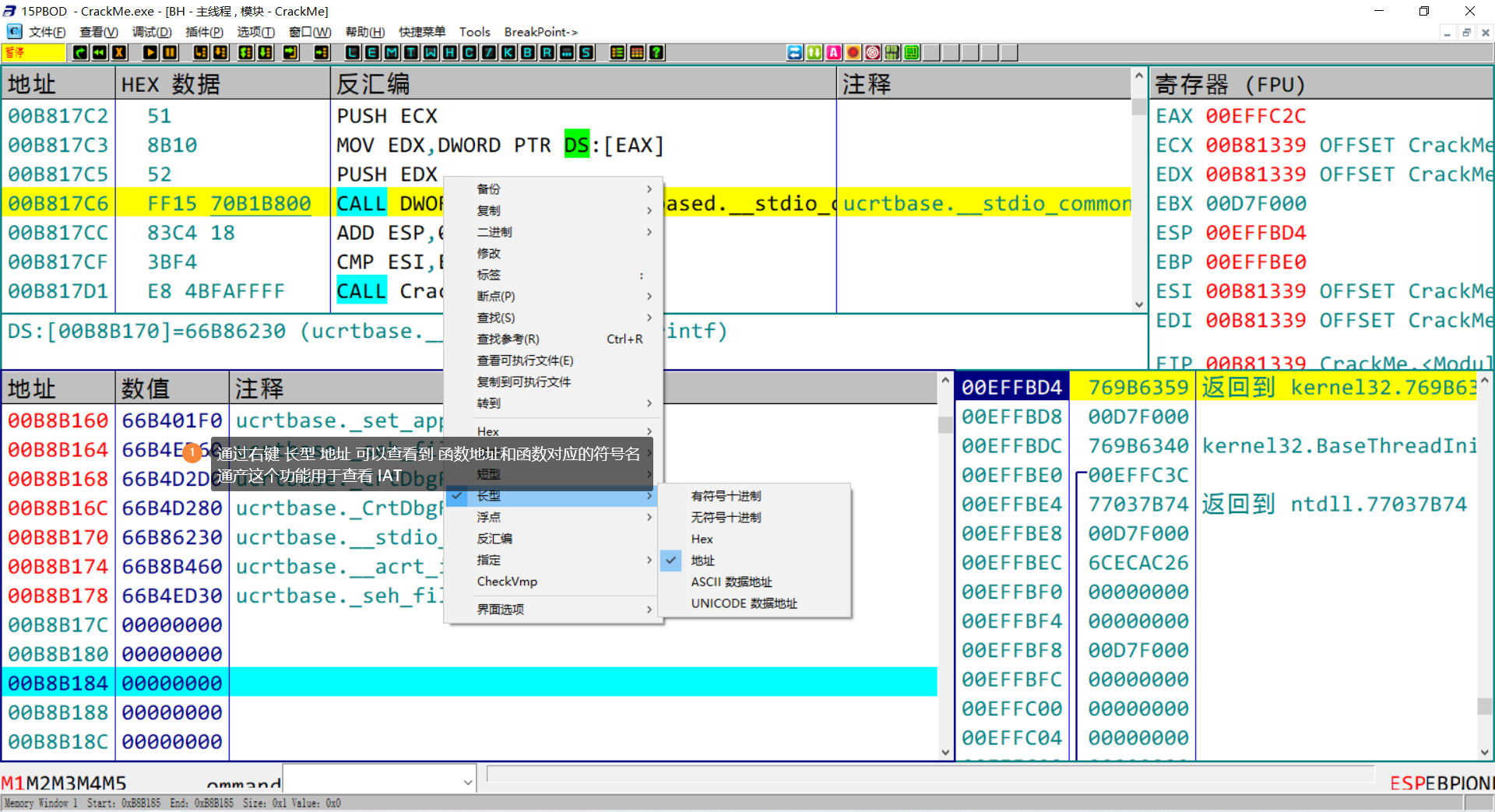Open the Handles H icon
Viewport: 1495px width, 812px height.
click(x=450, y=53)
